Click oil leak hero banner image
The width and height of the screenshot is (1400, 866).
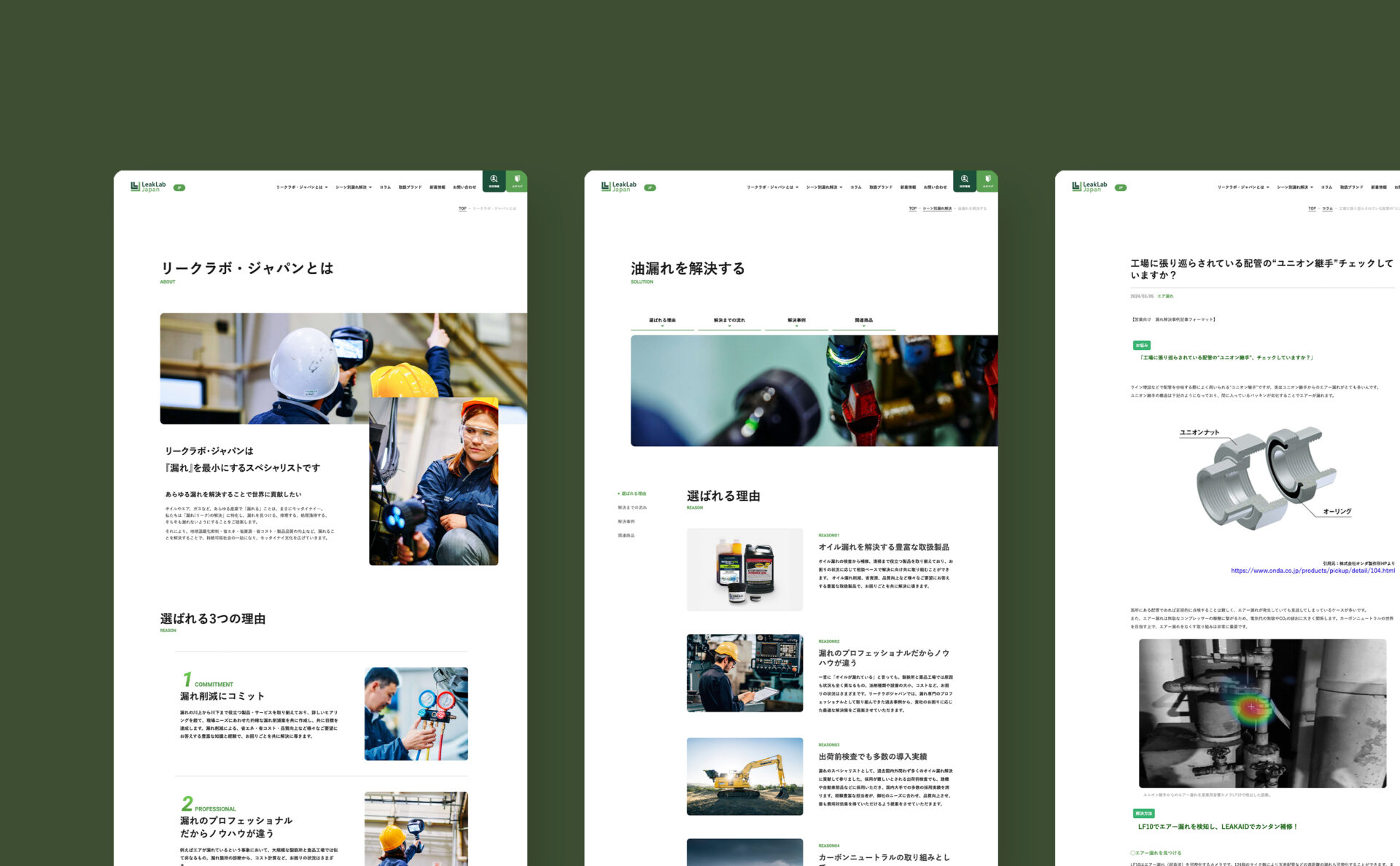pos(814,390)
